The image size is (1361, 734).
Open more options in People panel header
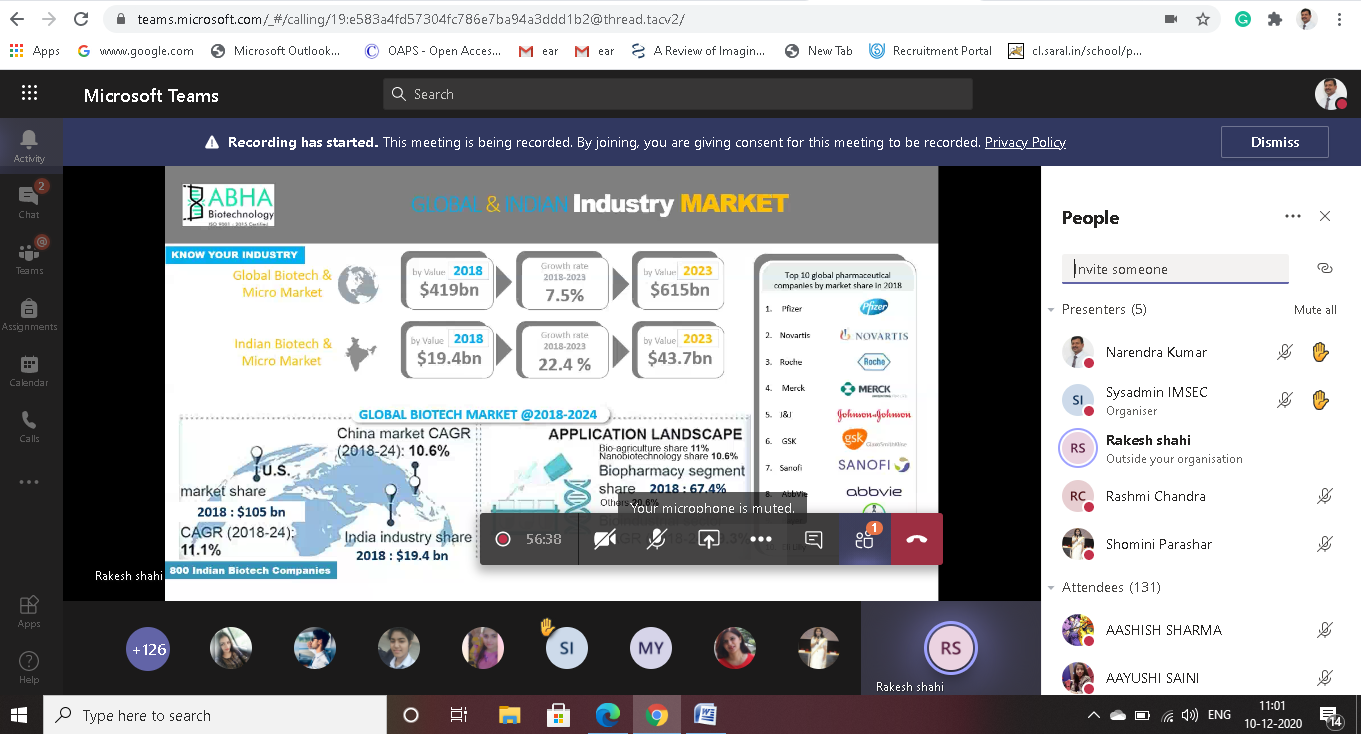(x=1293, y=217)
